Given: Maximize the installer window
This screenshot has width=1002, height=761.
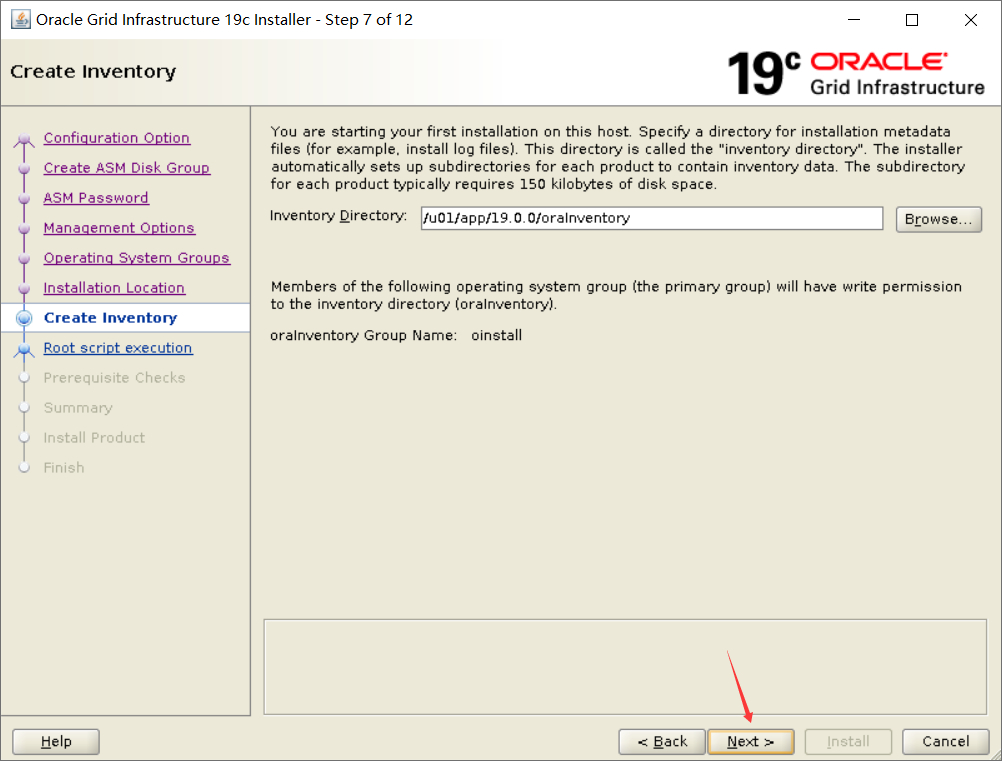Looking at the screenshot, I should coord(912,20).
